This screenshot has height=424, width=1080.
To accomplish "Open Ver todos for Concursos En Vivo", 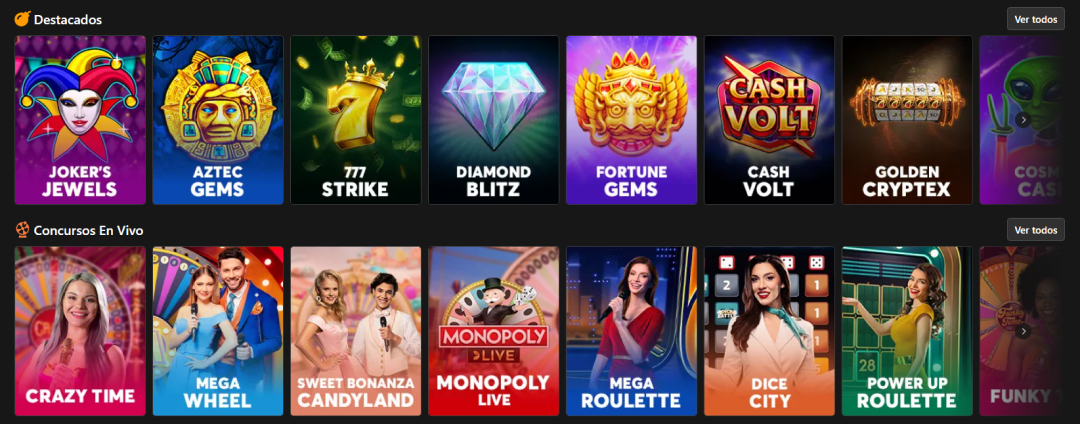I will click(x=1035, y=230).
